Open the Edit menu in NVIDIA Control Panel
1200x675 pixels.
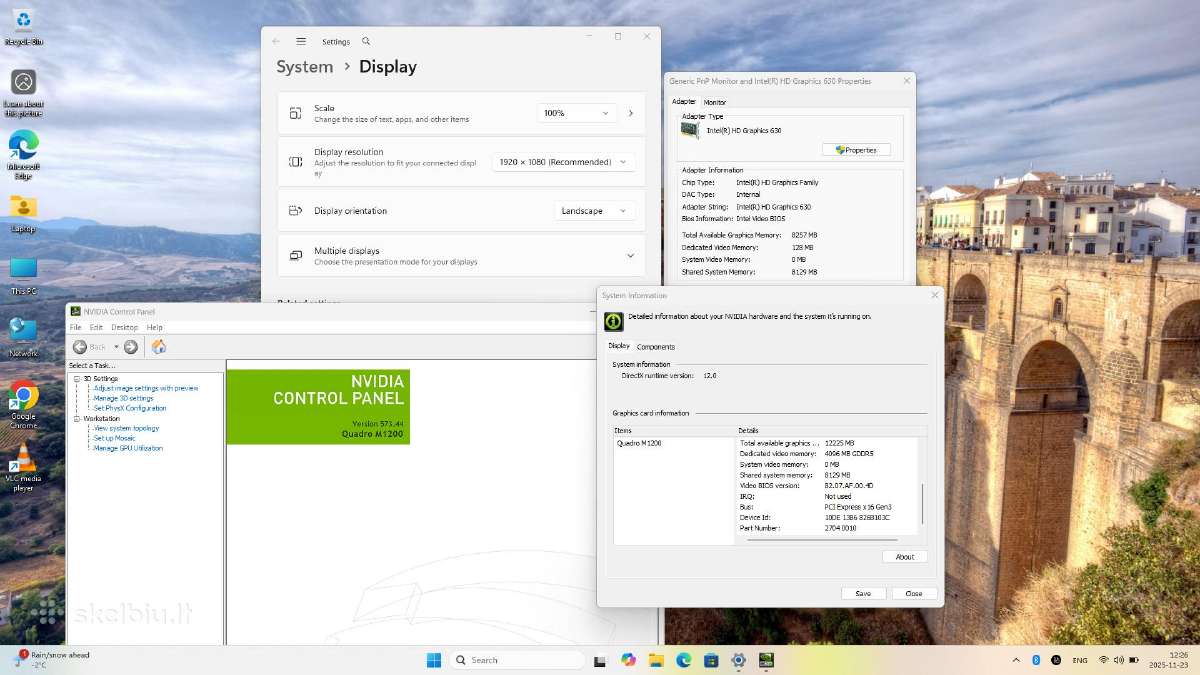[x=96, y=327]
